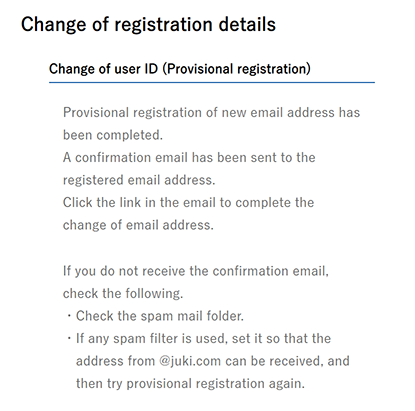Click the "check the following." text line
This screenshot has width=415, height=411.
[123, 294]
